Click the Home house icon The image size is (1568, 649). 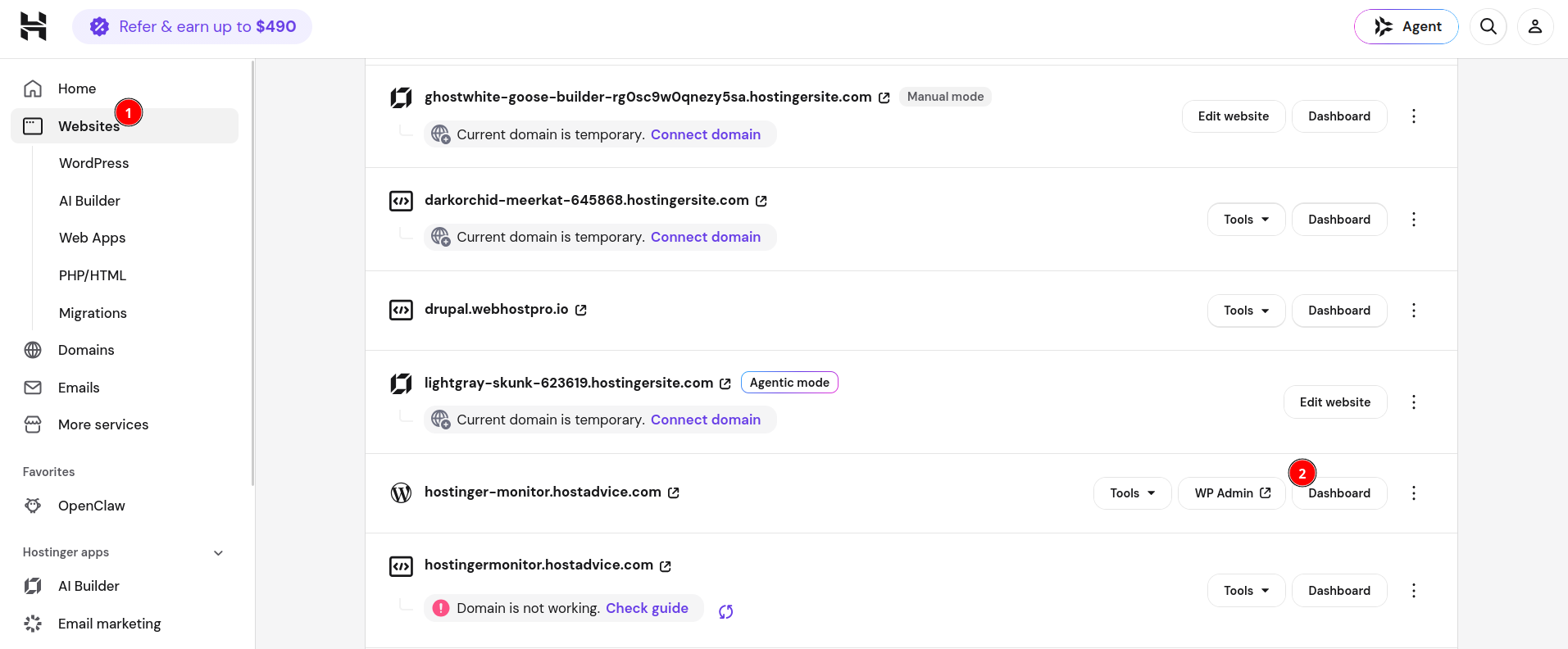33,88
